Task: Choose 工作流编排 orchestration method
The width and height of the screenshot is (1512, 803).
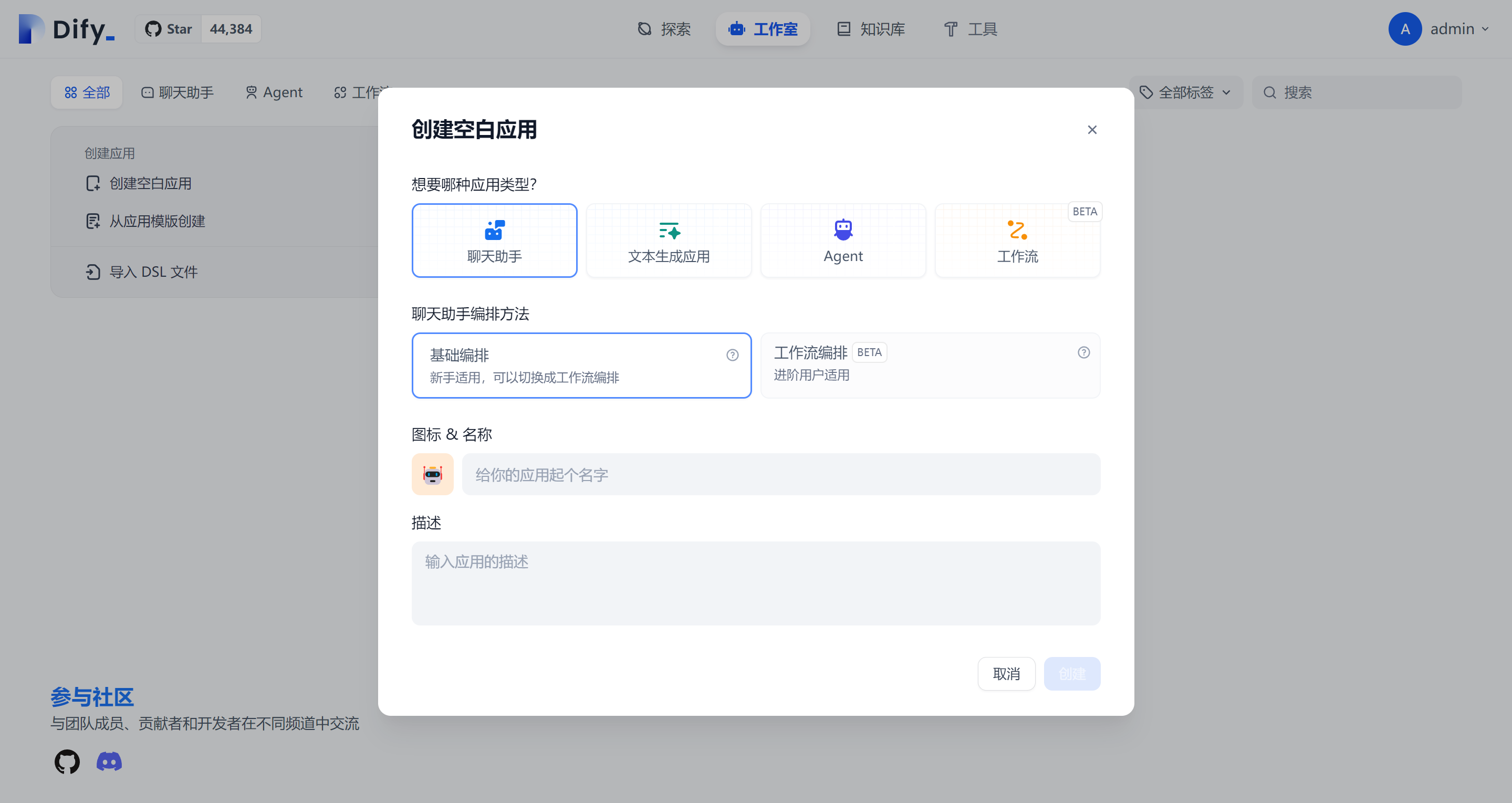Action: point(930,365)
